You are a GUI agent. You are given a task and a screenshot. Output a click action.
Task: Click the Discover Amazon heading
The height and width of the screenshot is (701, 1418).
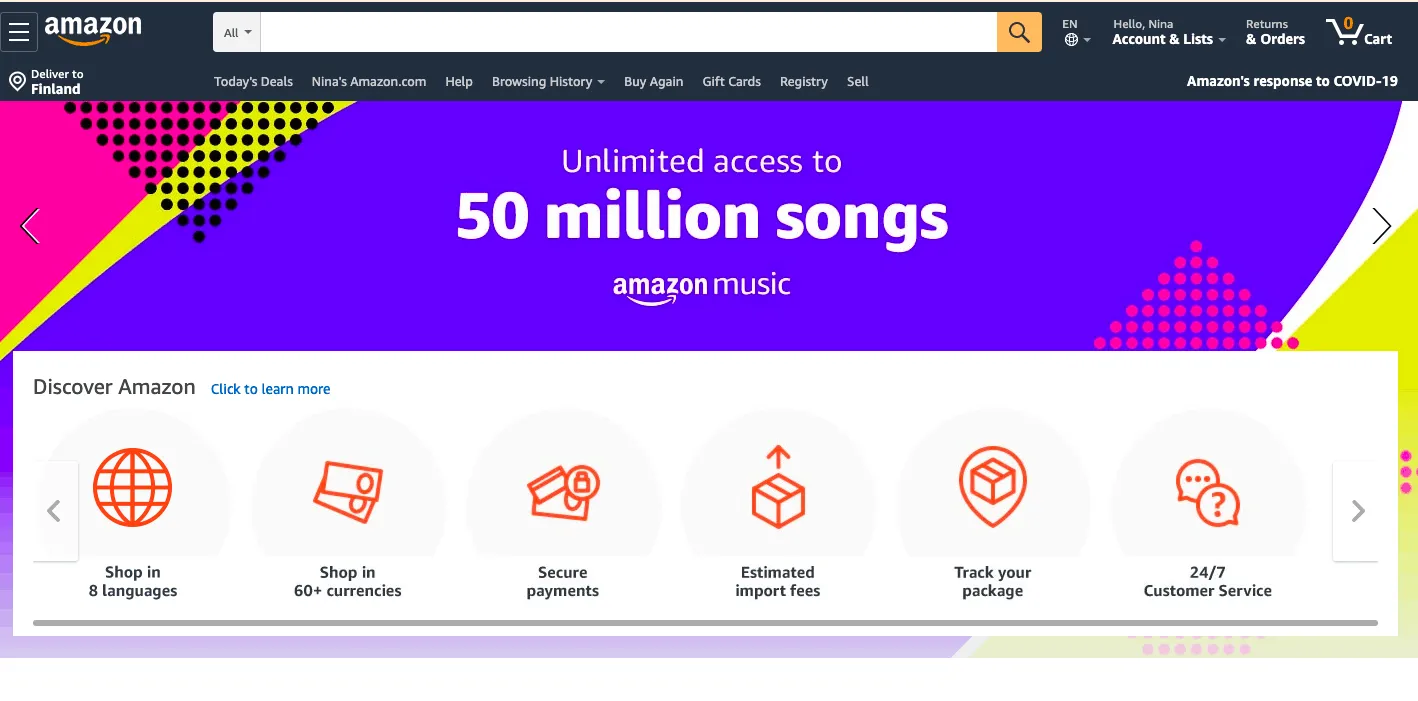[114, 387]
